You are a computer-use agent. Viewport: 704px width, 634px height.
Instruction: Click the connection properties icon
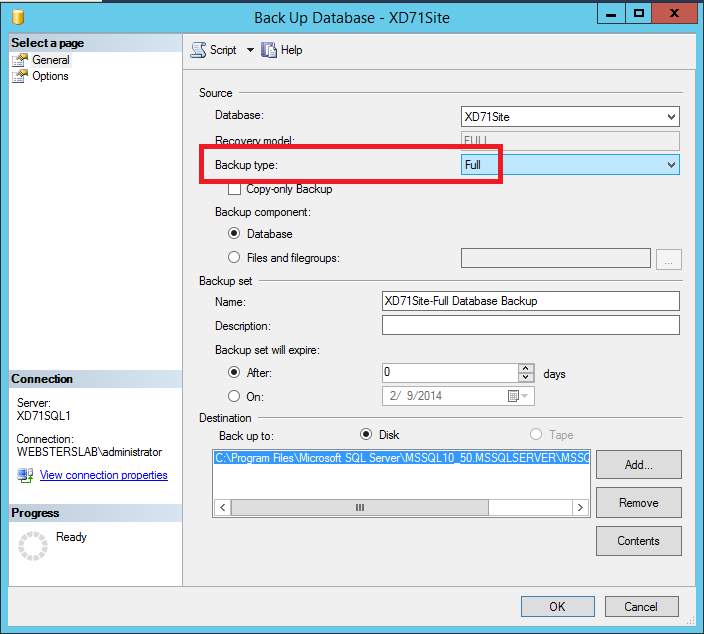pyautogui.click(x=26, y=475)
